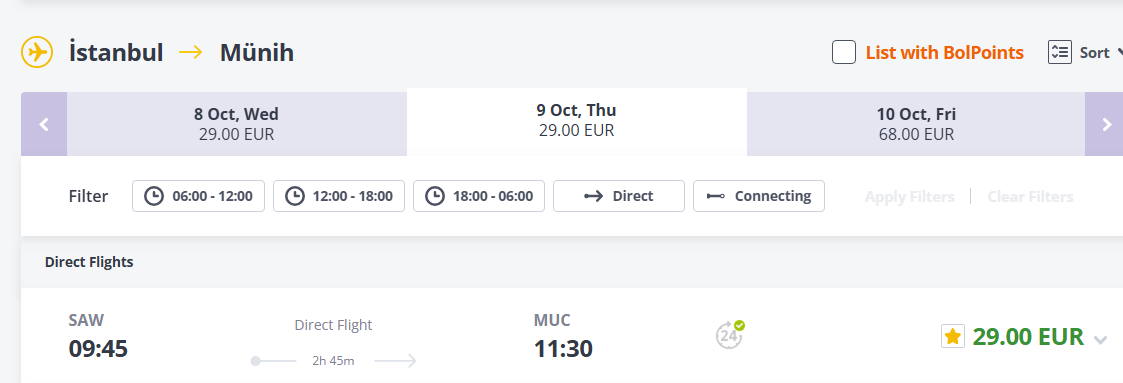
Task: Open the Sort dropdown
Action: coord(1086,52)
